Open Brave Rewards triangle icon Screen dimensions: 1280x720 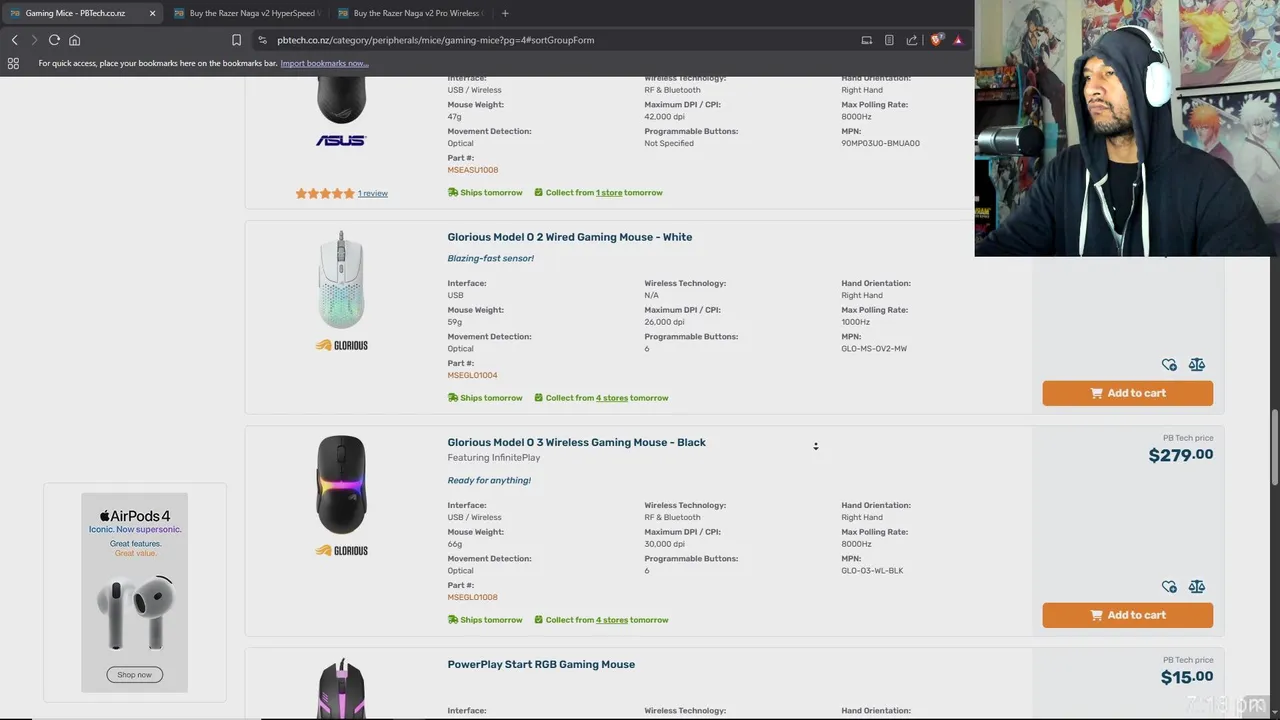click(958, 40)
